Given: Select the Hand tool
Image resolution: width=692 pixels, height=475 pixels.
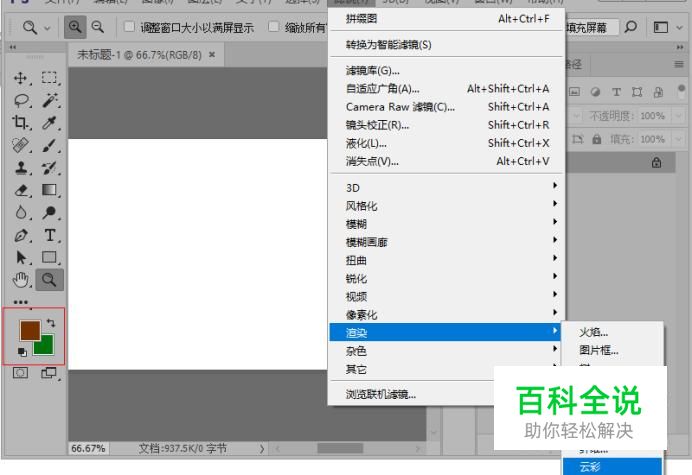Looking at the screenshot, I should pyautogui.click(x=21, y=280).
